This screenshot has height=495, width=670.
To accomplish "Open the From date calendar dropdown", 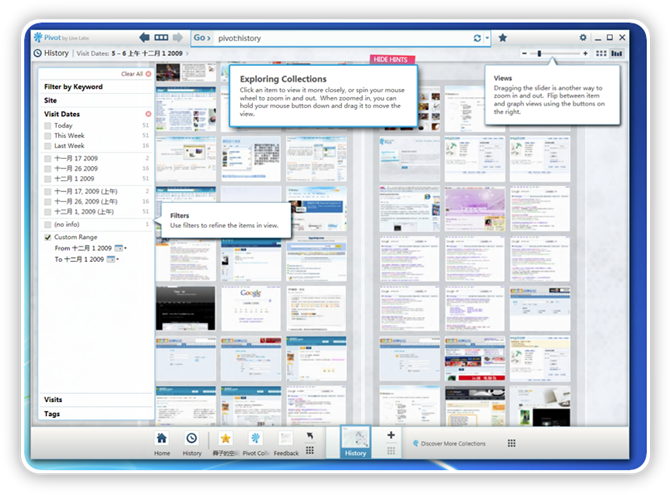I will (x=120, y=248).
